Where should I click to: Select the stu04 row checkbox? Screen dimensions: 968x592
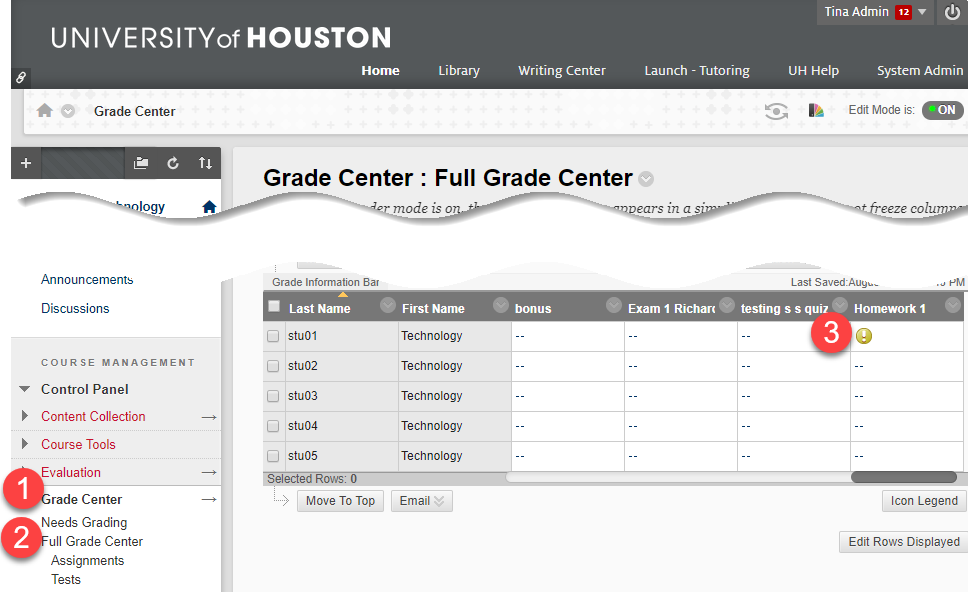click(x=273, y=426)
